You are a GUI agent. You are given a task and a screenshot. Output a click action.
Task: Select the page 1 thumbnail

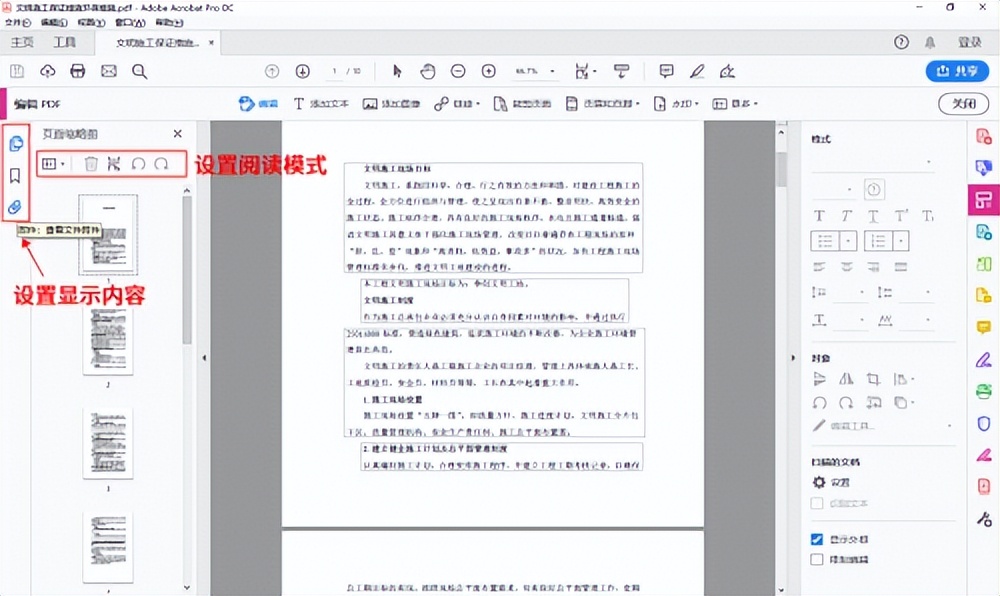point(108,235)
